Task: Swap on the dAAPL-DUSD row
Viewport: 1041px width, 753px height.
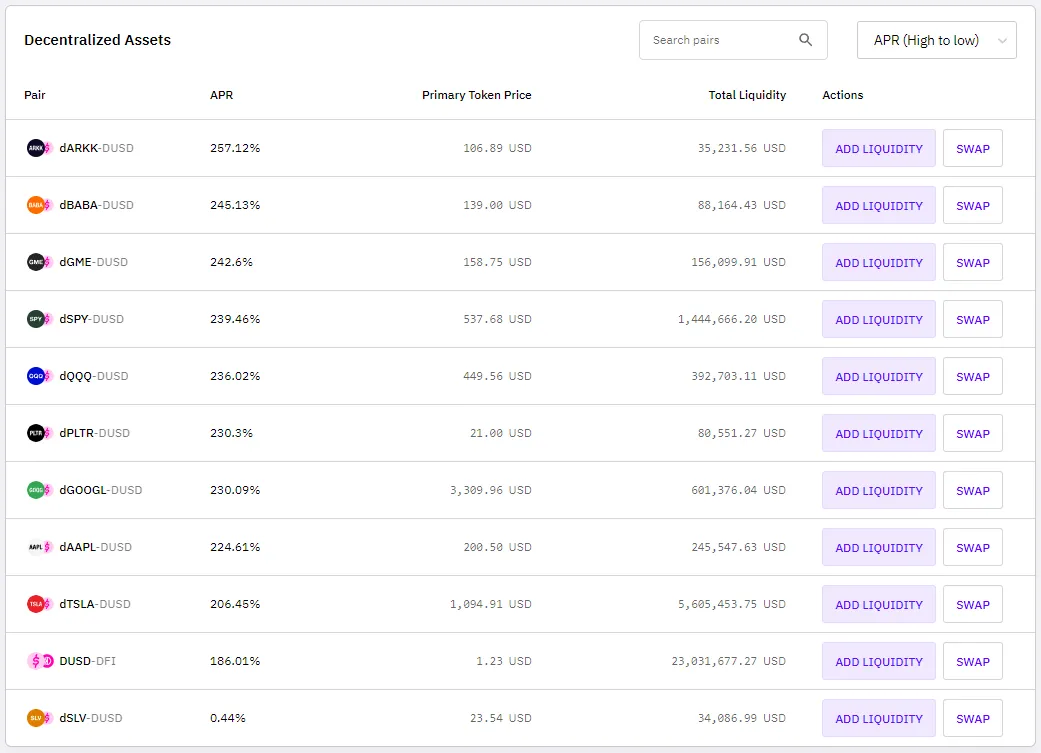Action: (x=973, y=548)
